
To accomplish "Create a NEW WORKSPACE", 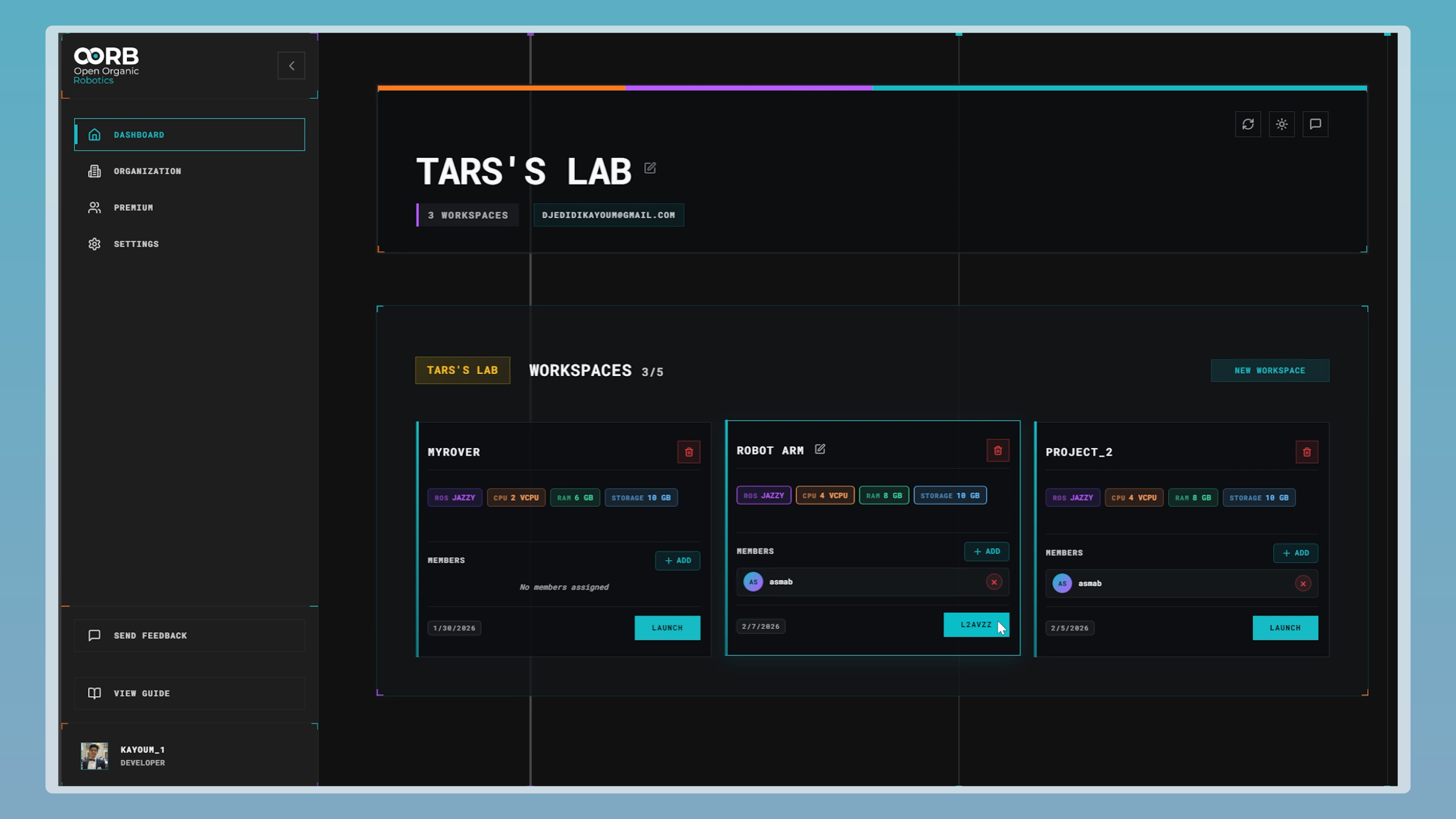I will (x=1270, y=370).
